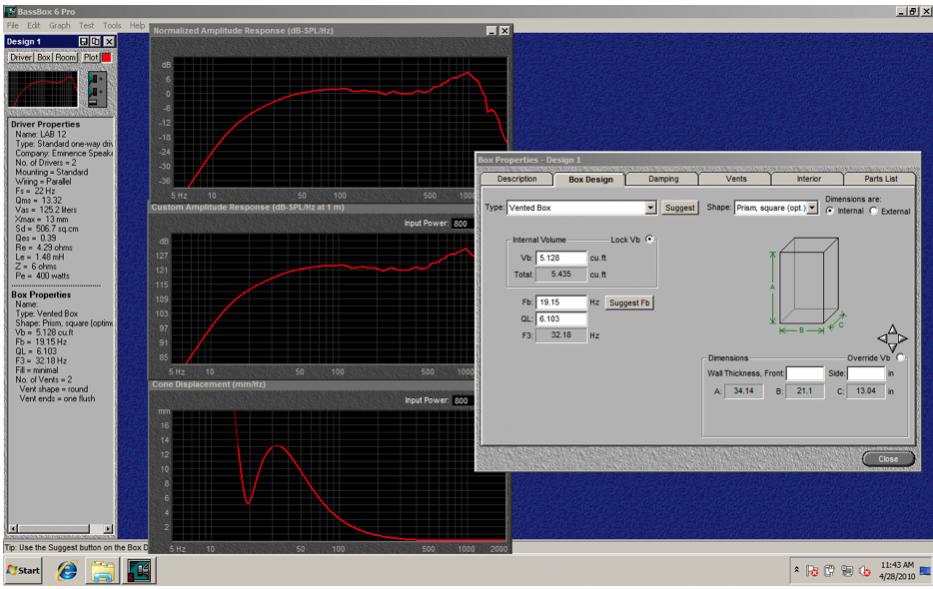
Task: Click Input Power field in Custom Amplitude Response
Action: click(462, 224)
